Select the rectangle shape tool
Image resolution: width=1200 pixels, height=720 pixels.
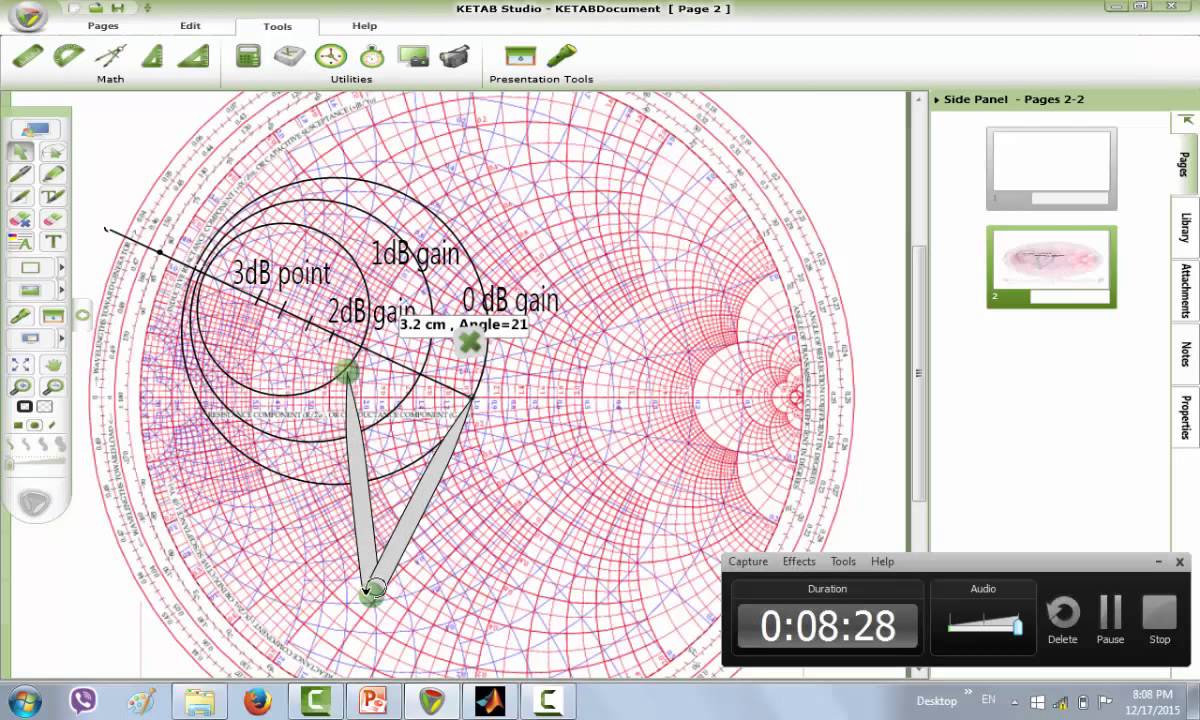tap(30, 267)
